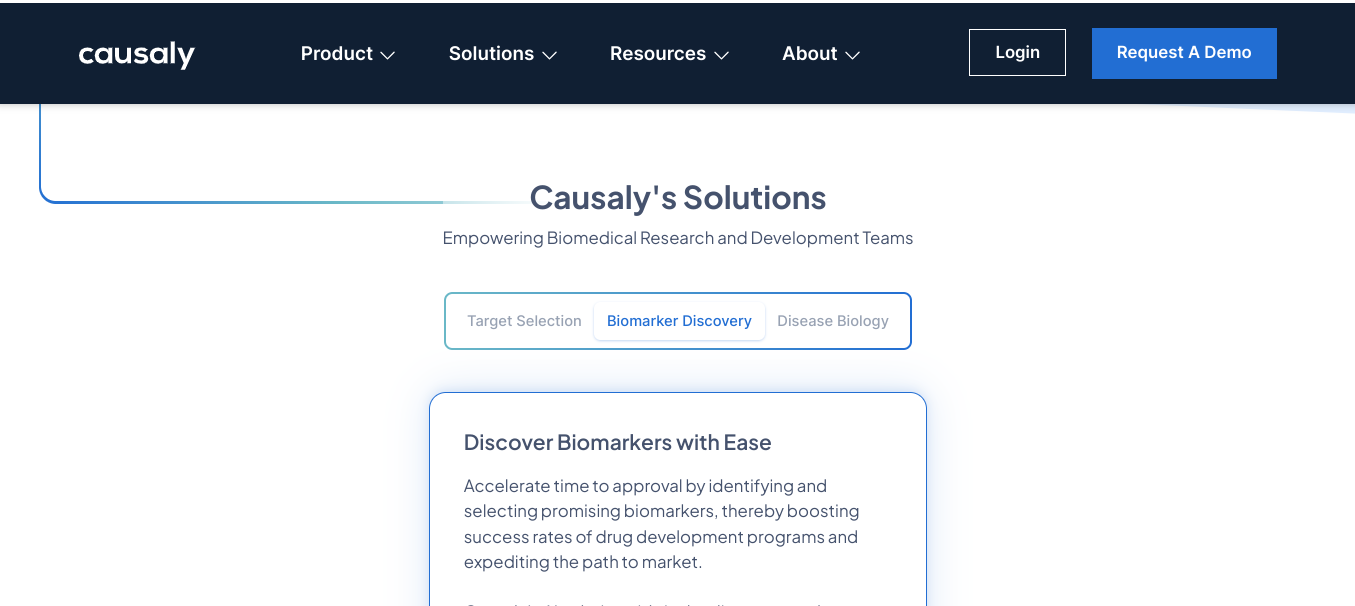Click the Empowering Biomedical Research subtitle text
This screenshot has height=606, width=1355.
tap(678, 238)
